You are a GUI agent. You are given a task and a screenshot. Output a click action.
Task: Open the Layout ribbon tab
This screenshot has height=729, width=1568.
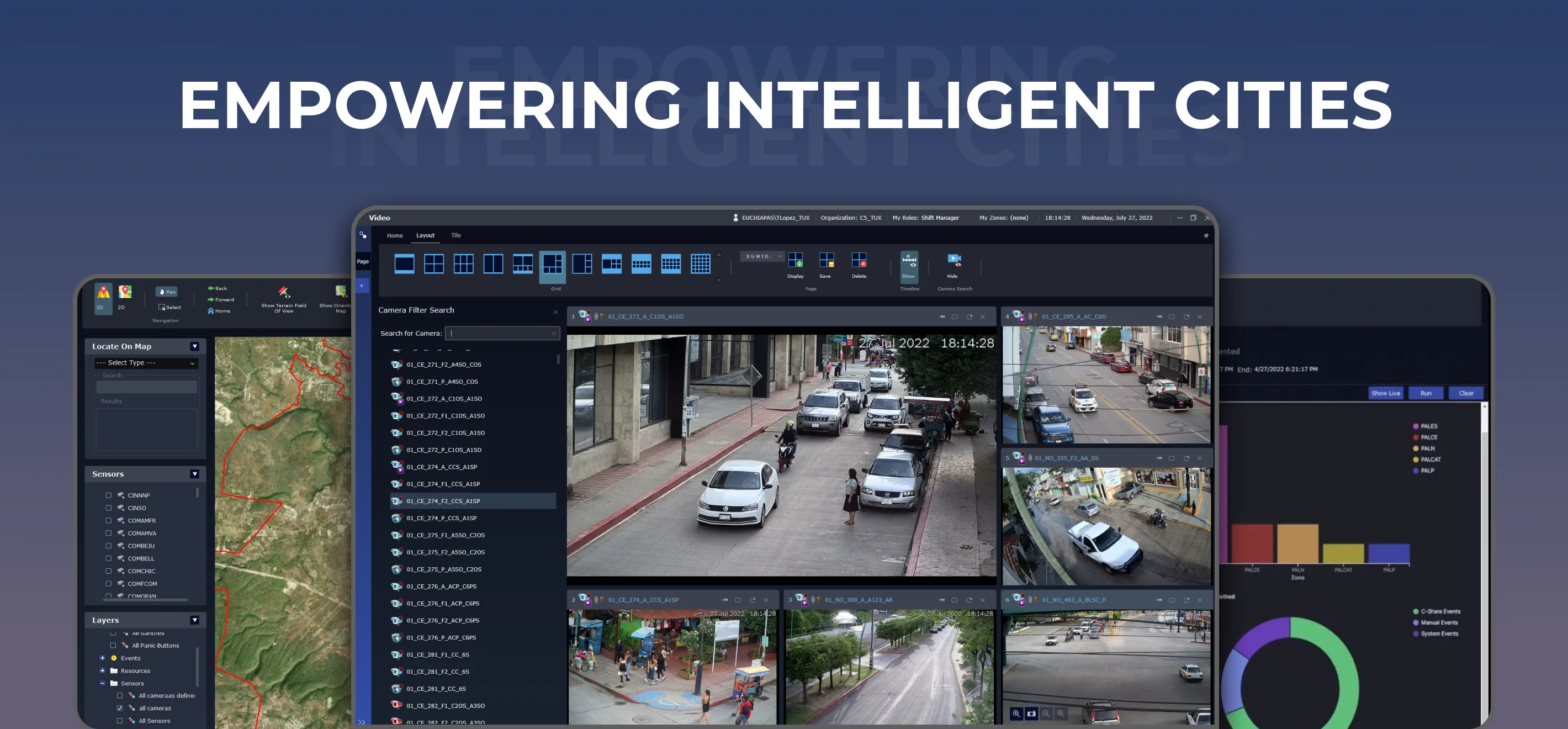click(426, 235)
